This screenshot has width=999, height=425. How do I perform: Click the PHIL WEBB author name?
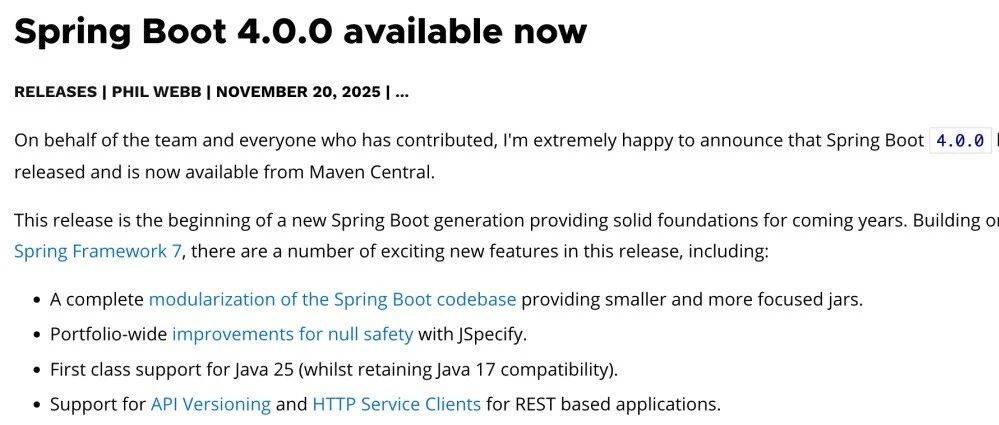[156, 92]
